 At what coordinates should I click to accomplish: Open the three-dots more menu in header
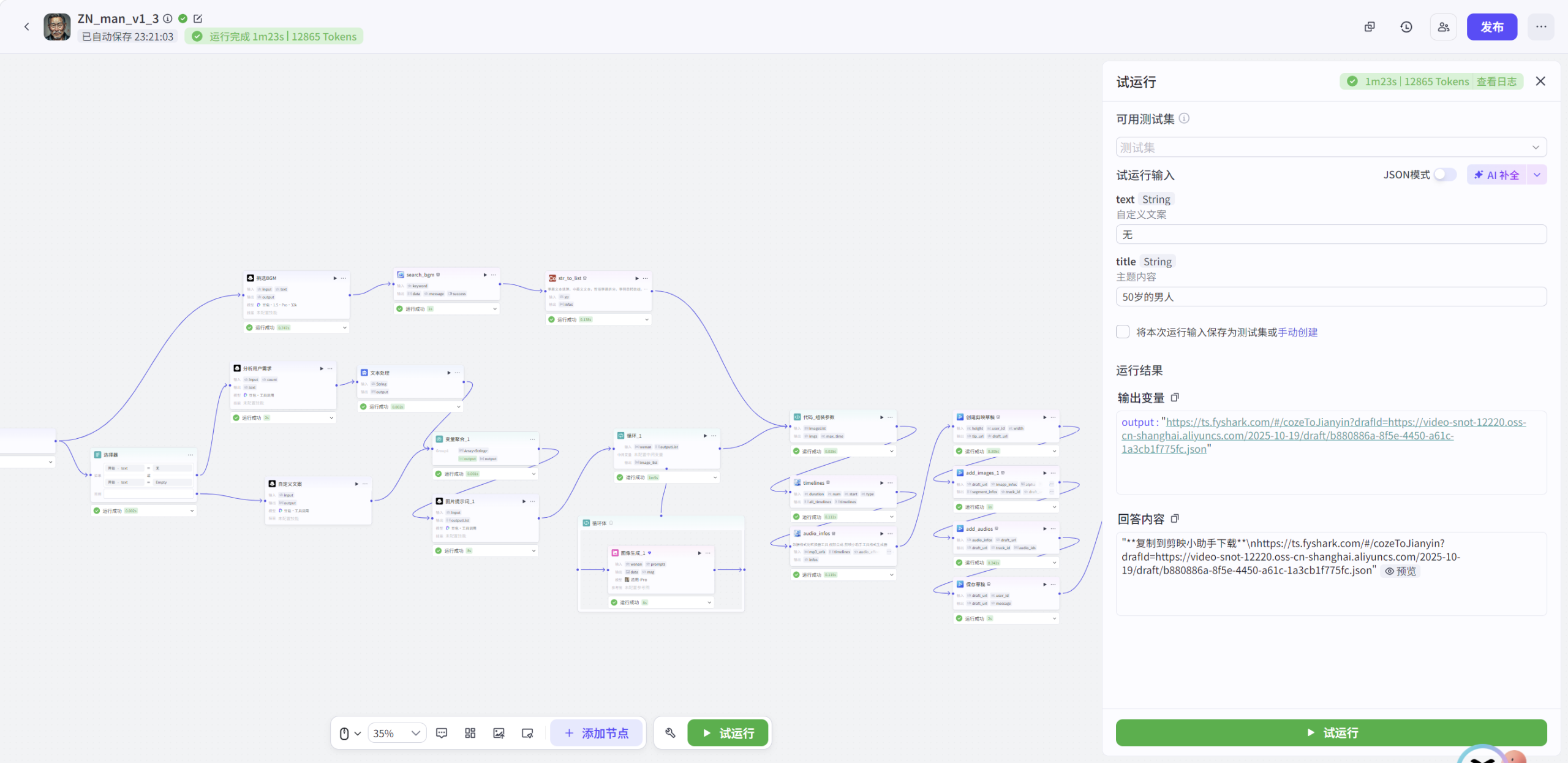tap(1541, 27)
